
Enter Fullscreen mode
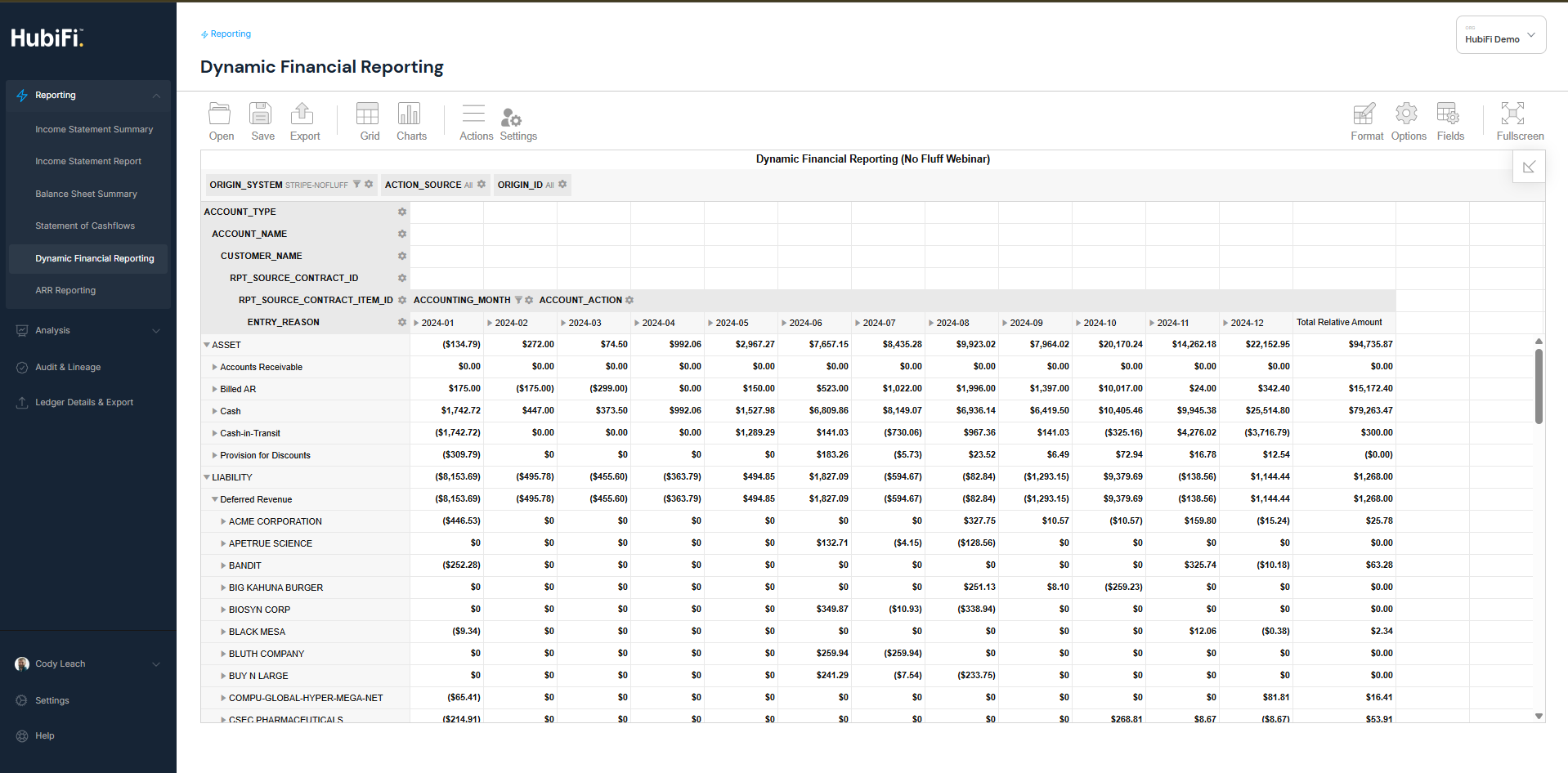1517,121
